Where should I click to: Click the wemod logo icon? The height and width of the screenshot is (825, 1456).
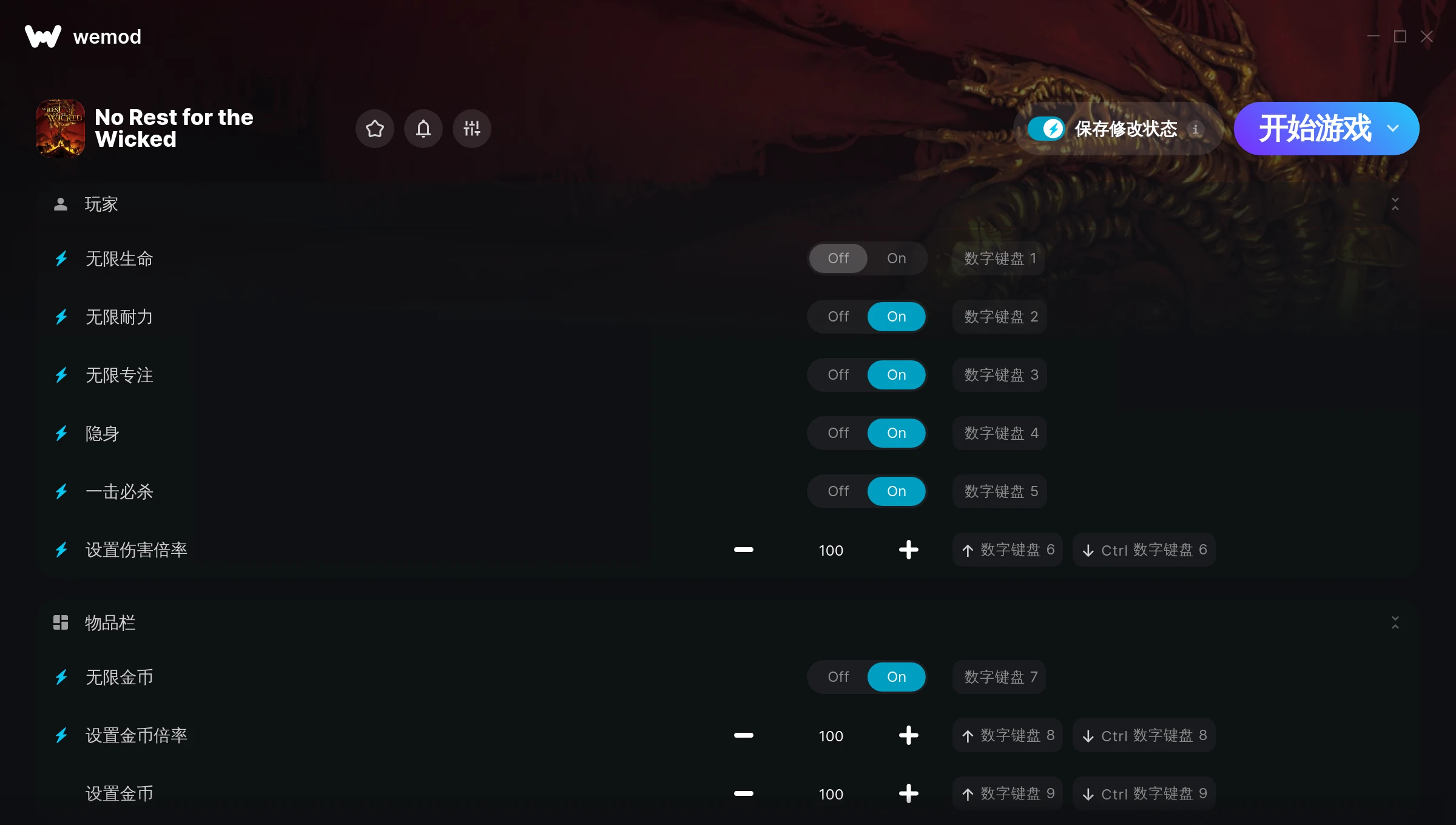tap(43, 36)
